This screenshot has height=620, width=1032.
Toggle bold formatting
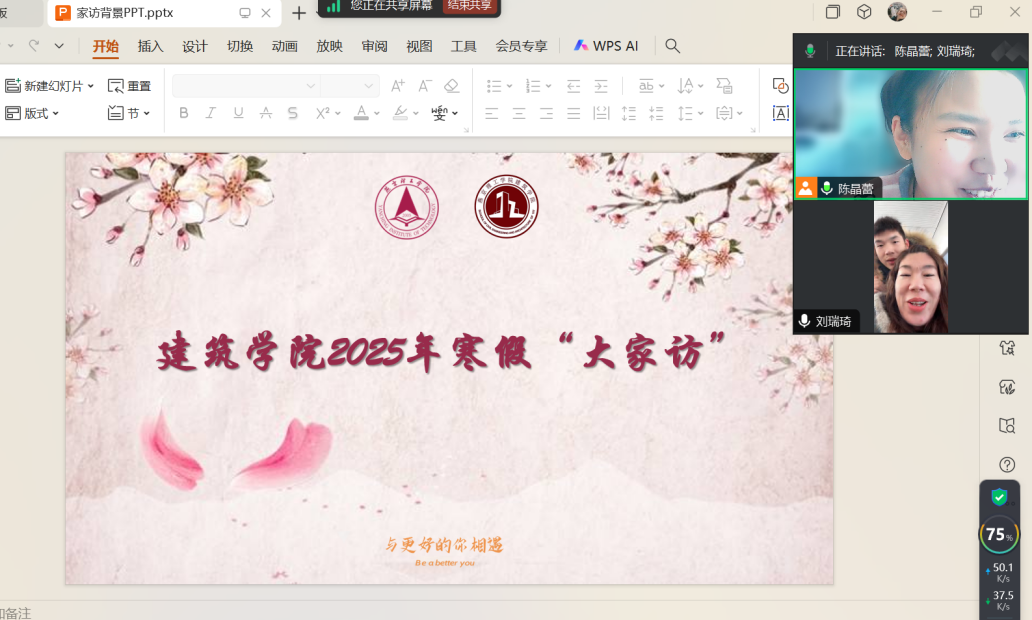pos(184,113)
